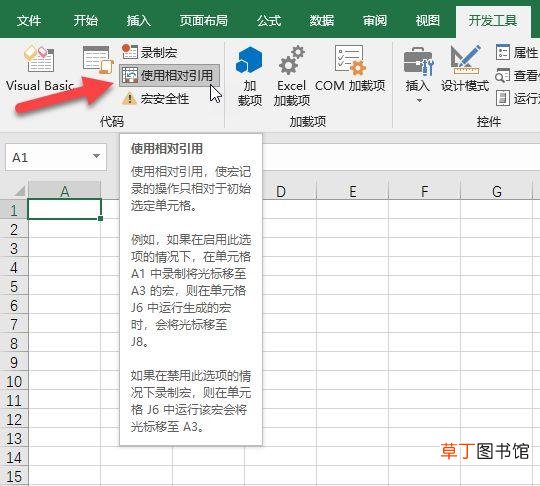Screen dimensions: 540x486
Task: Open the 文件 tab
Action: tap(29, 20)
